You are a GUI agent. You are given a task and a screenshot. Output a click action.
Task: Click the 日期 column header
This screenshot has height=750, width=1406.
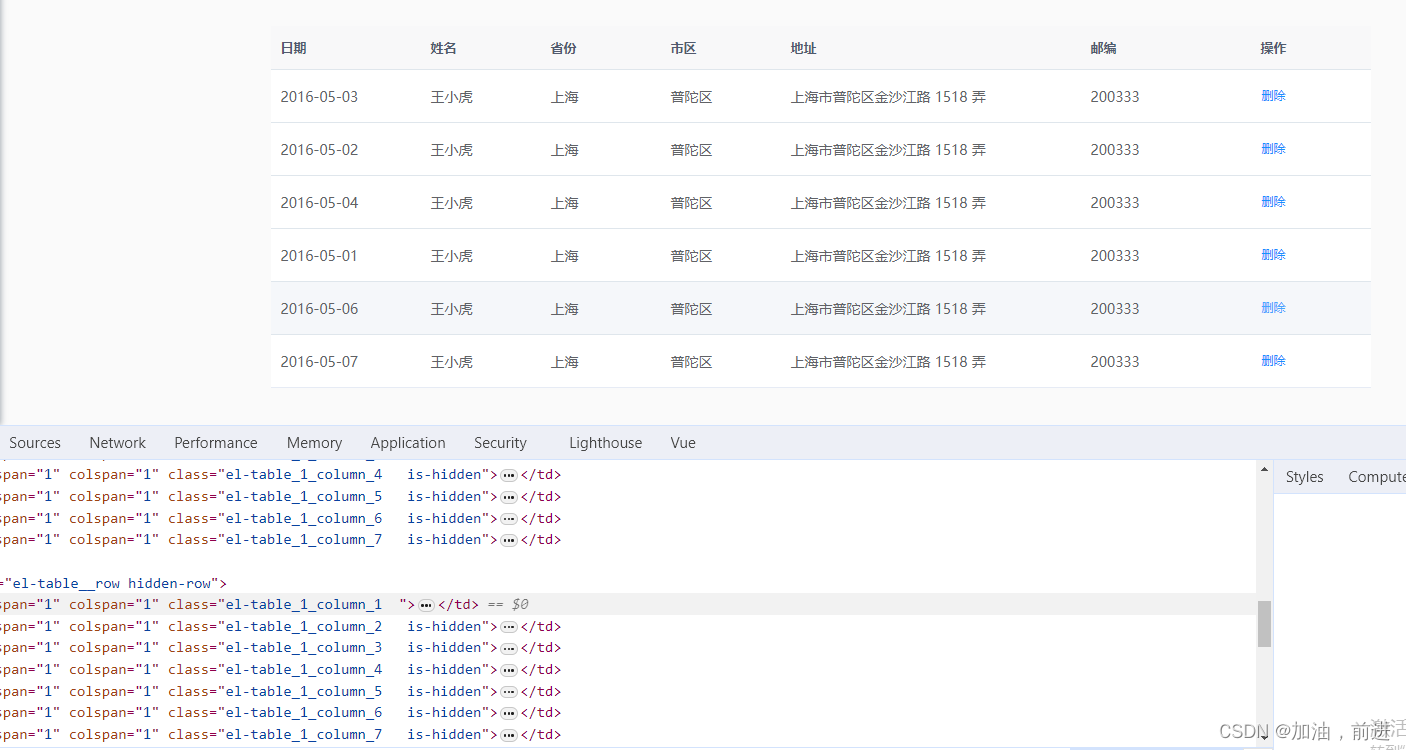[x=293, y=48]
